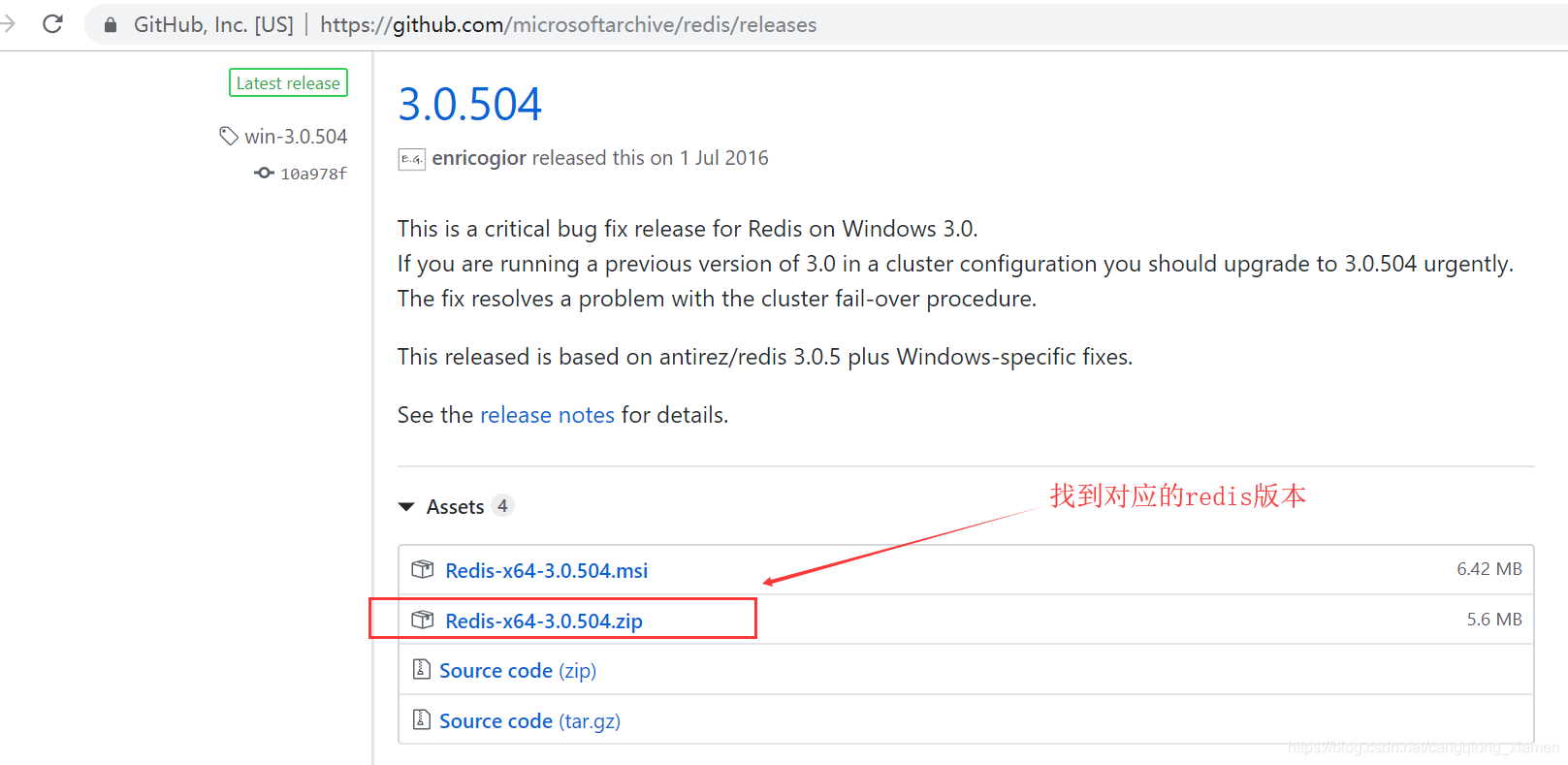Click the file icon for Source code (tar.gz)
1568x765 pixels.
click(x=422, y=719)
